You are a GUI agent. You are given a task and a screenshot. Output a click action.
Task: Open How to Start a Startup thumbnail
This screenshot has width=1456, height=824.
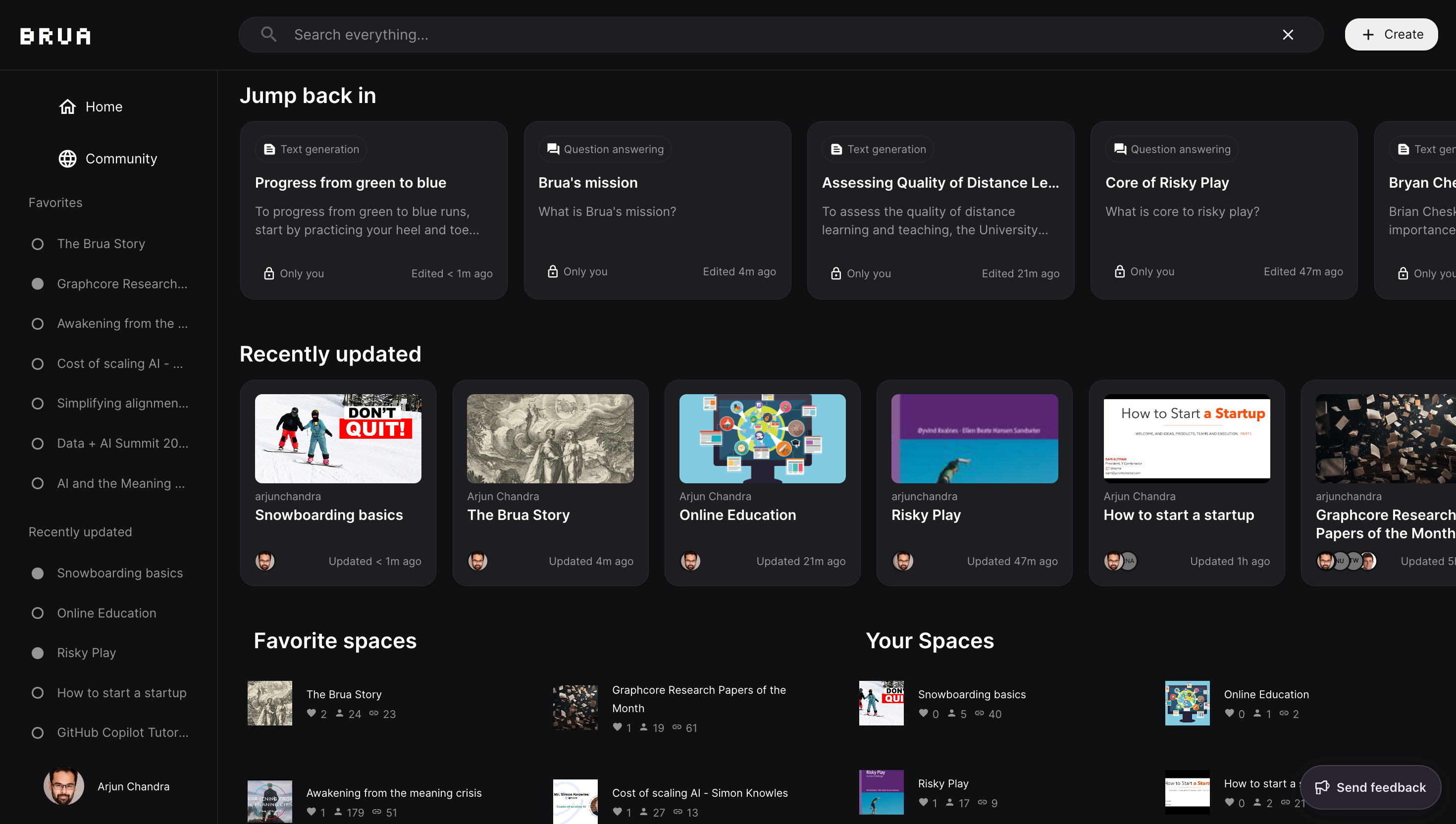coord(1187,439)
